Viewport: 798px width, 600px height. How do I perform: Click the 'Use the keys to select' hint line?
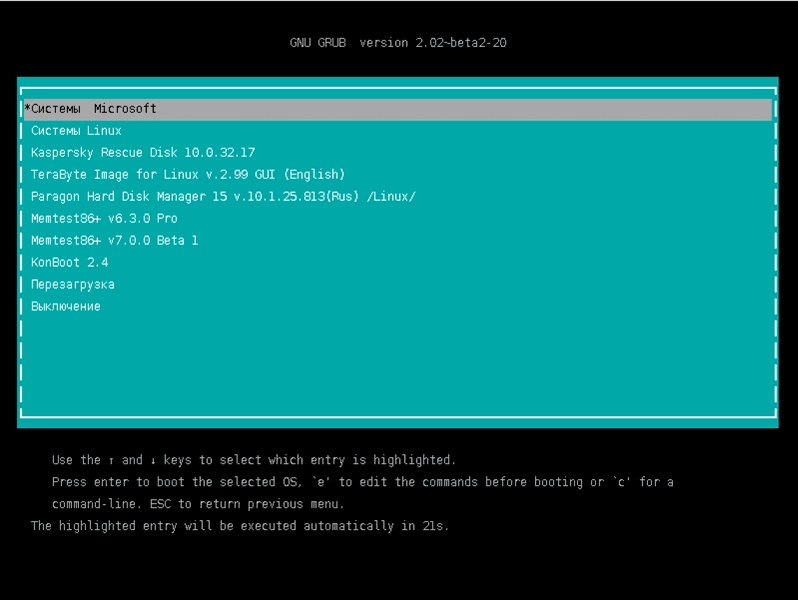click(x=253, y=460)
